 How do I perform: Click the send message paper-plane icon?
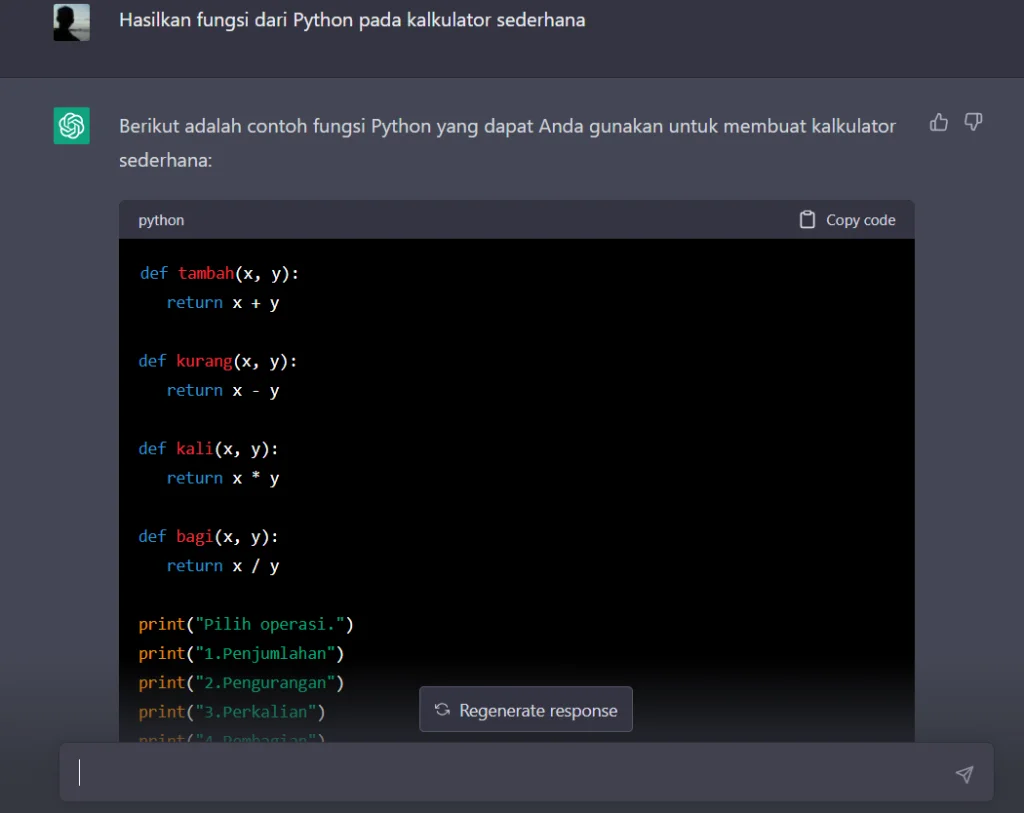pyautogui.click(x=965, y=774)
